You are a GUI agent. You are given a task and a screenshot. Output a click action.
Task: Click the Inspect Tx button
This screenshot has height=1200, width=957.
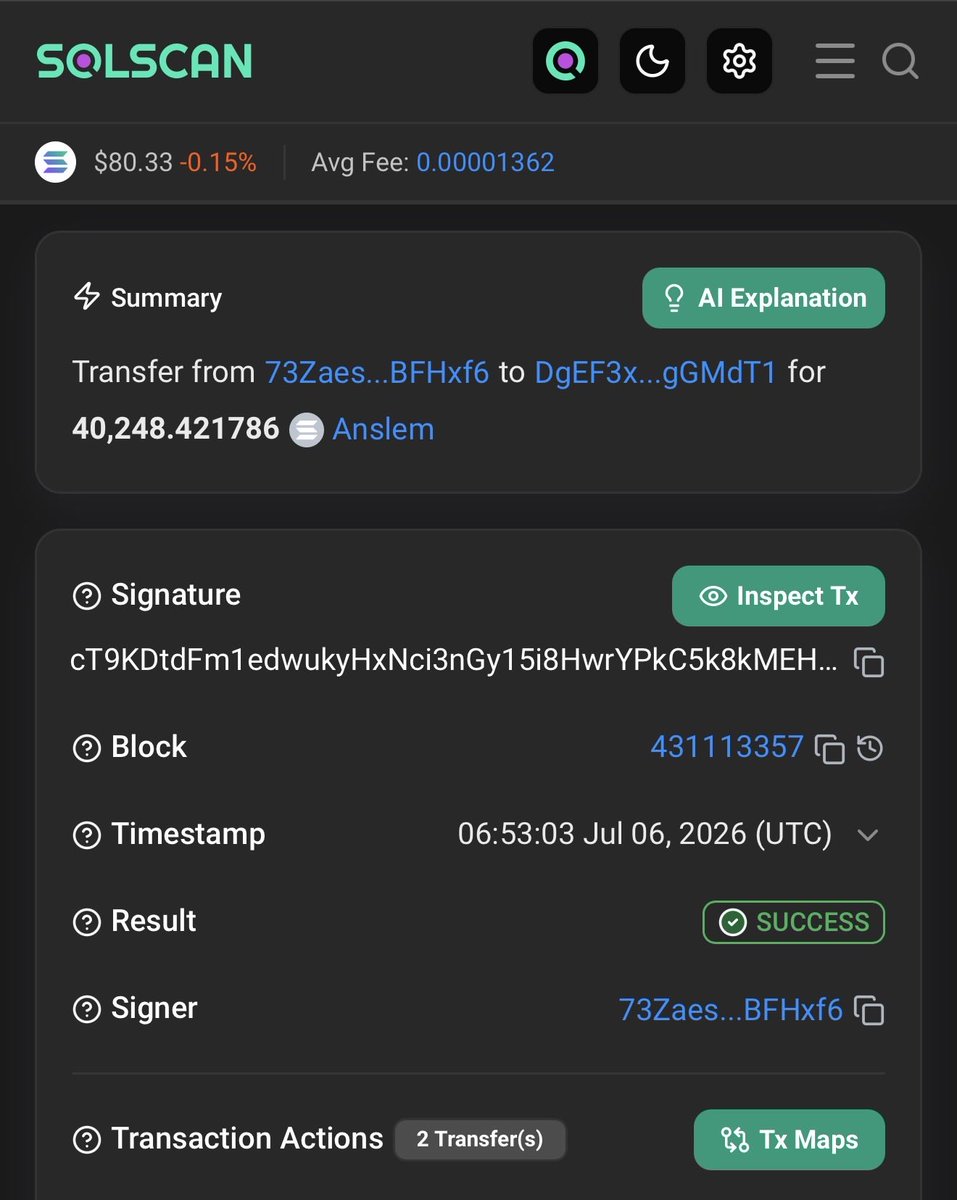point(778,596)
